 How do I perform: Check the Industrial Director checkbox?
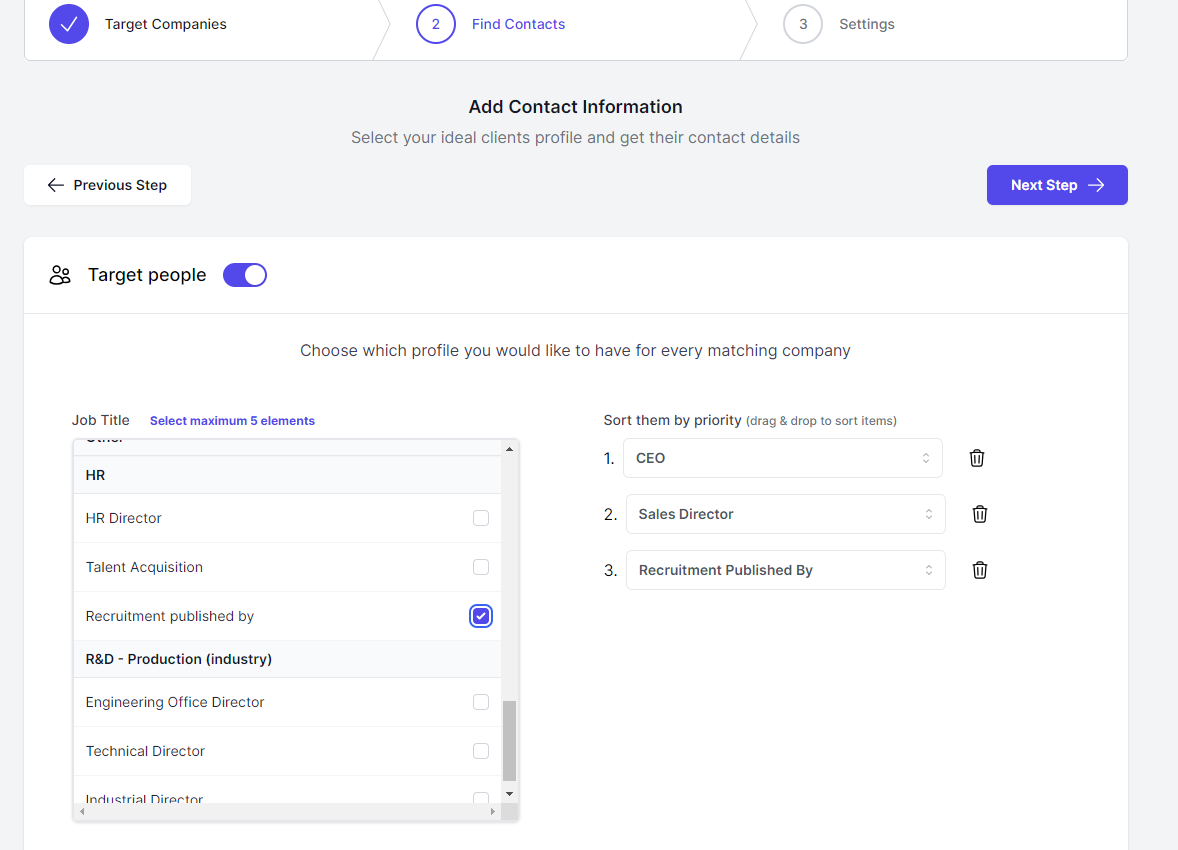pyautogui.click(x=481, y=797)
